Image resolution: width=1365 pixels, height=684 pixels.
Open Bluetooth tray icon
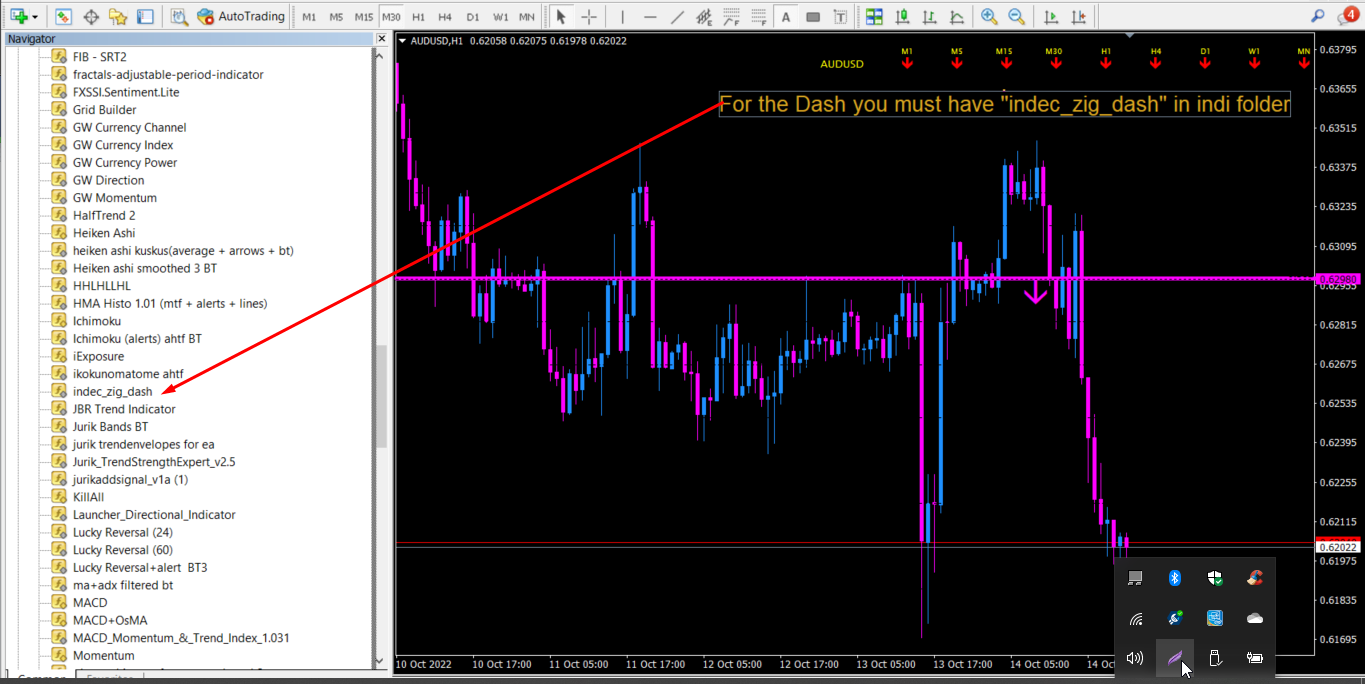pos(1175,578)
